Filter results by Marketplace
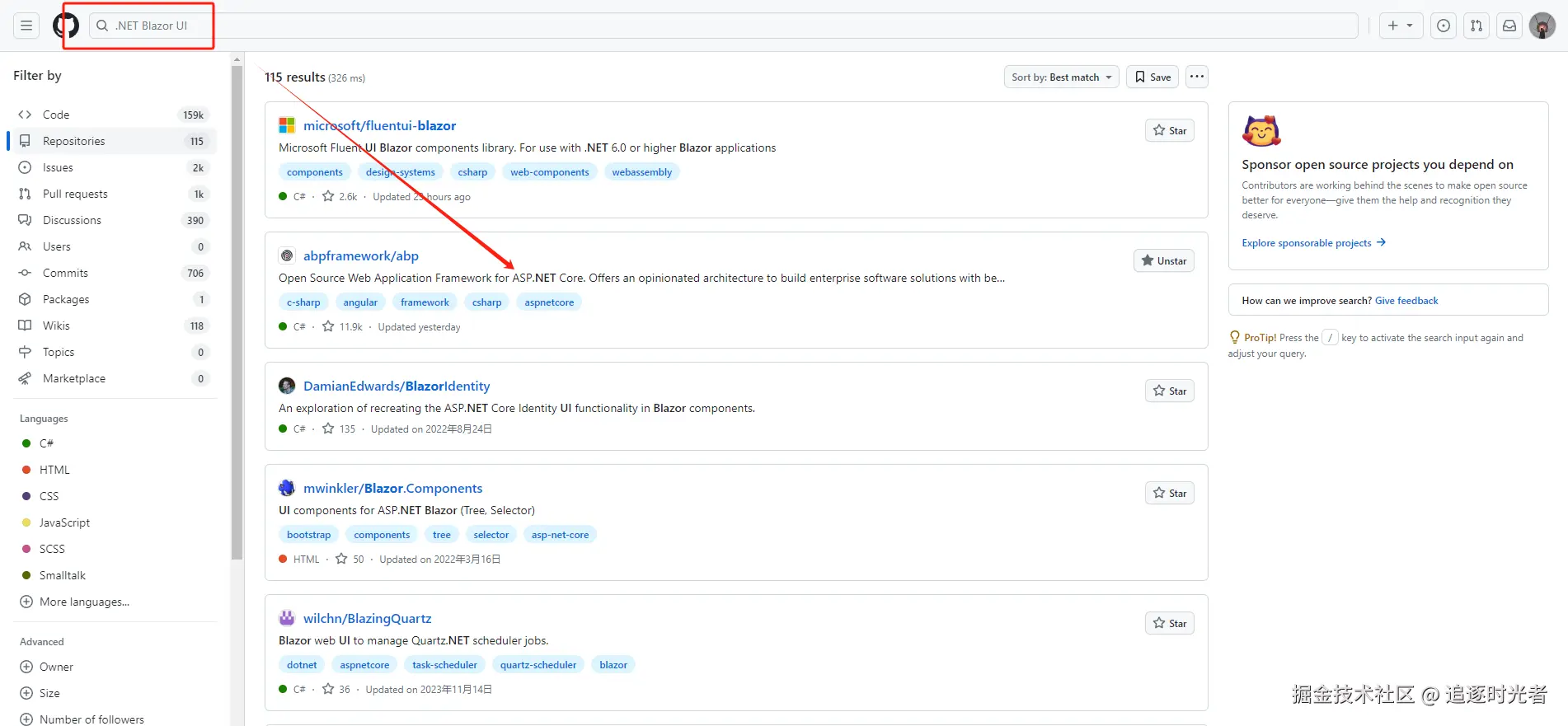Screen dimensions: 1568x726 [115, 378]
